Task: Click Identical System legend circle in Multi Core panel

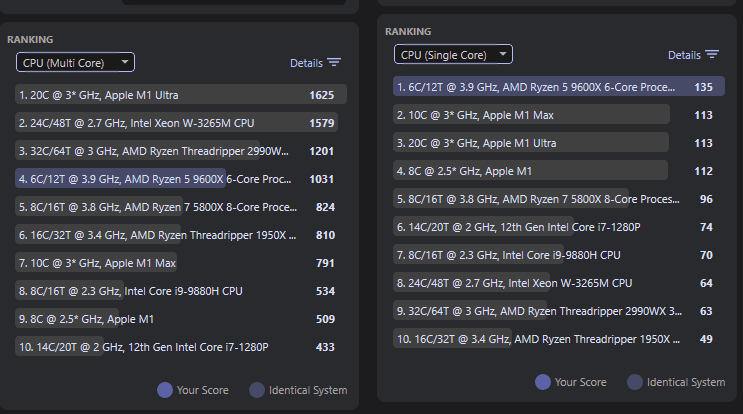Action: [257, 390]
